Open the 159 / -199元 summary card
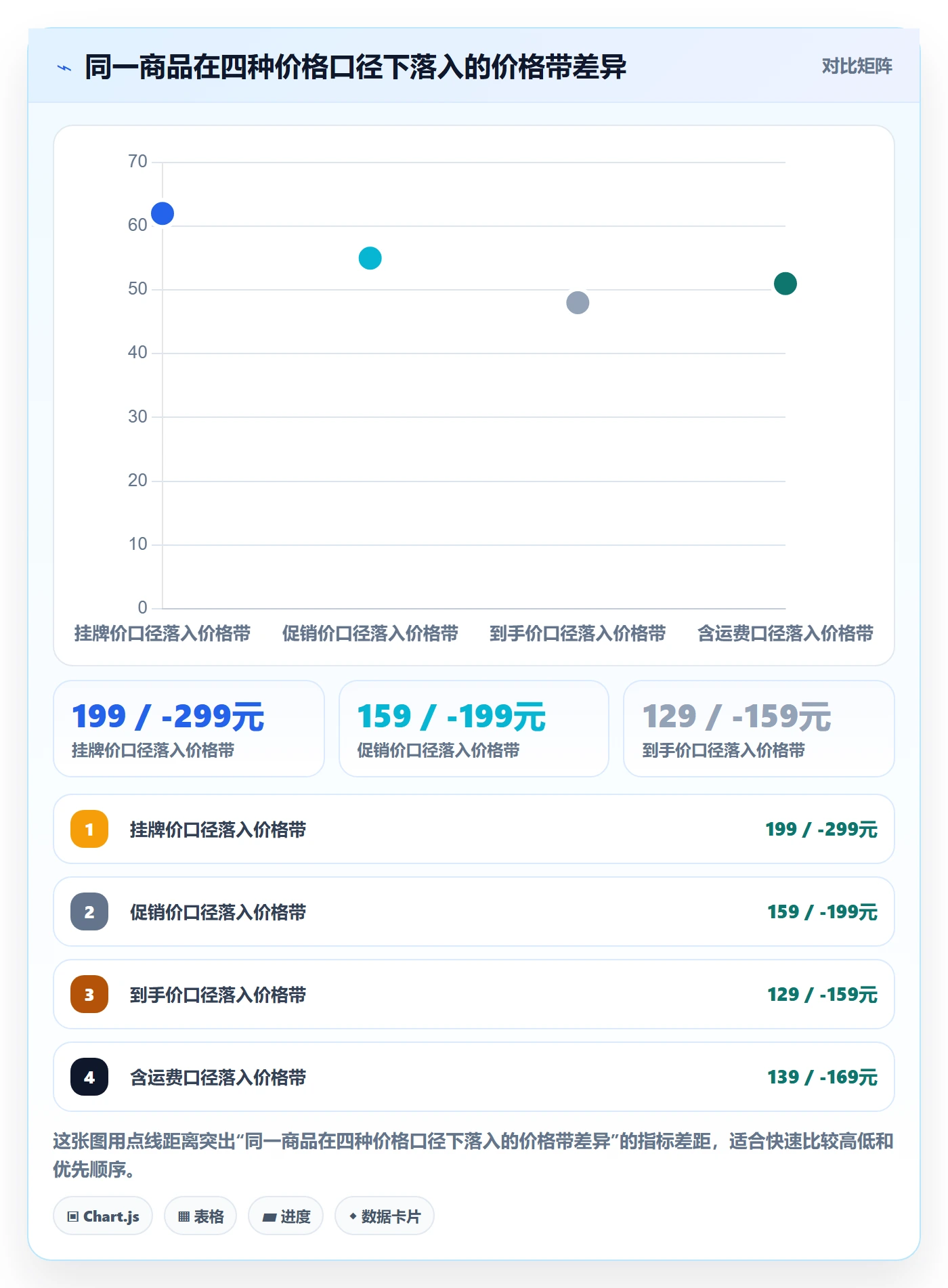 pyautogui.click(x=474, y=729)
